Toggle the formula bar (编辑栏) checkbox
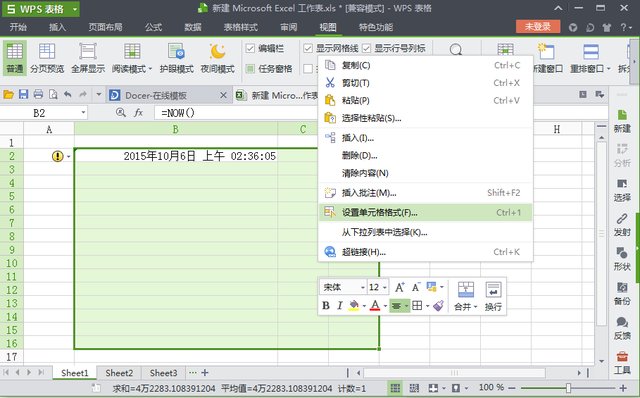Image resolution: width=640 pixels, height=398 pixels. [x=250, y=49]
